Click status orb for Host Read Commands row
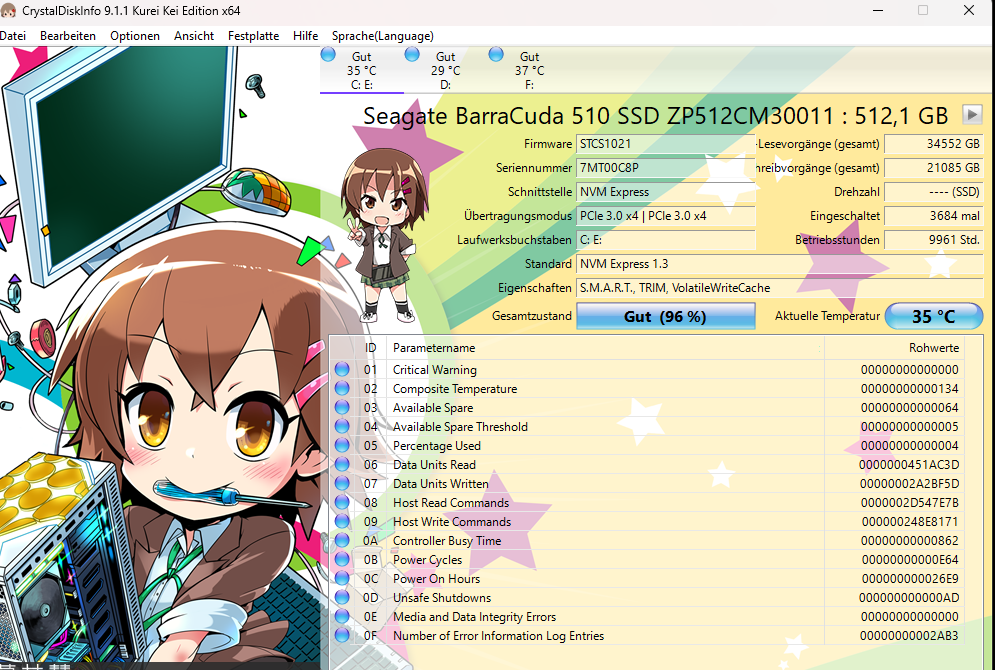This screenshot has width=995, height=670. pos(342,502)
